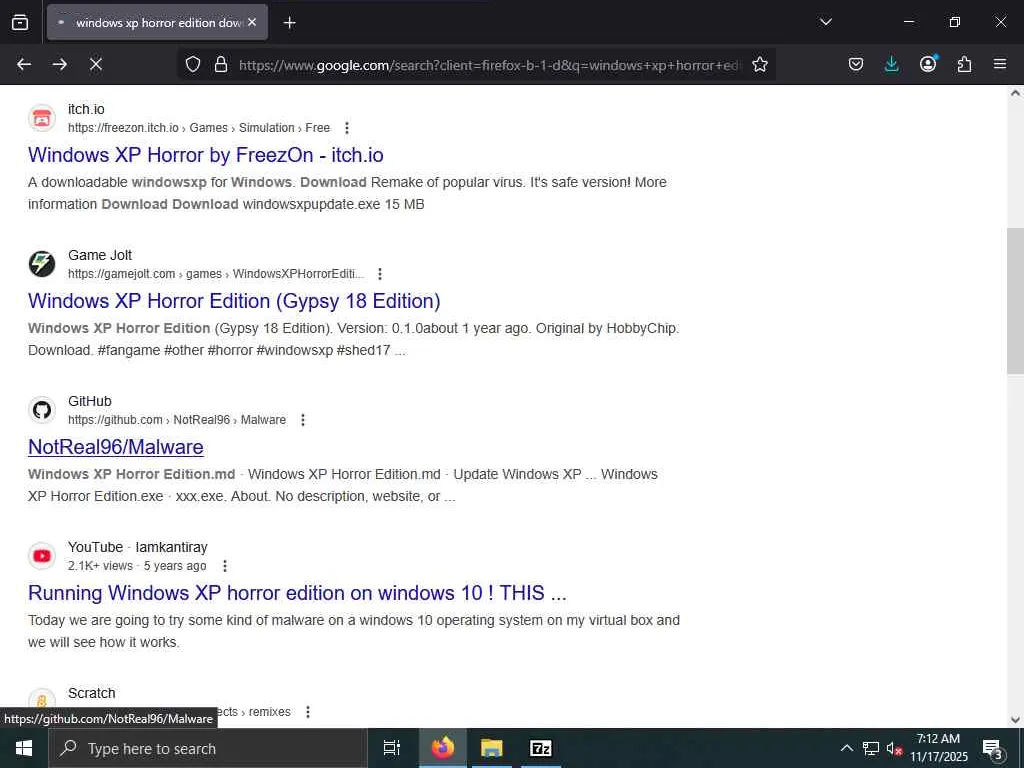Viewport: 1024px width, 768px height.
Task: Click the Scratch site name text
Action: coord(91,693)
